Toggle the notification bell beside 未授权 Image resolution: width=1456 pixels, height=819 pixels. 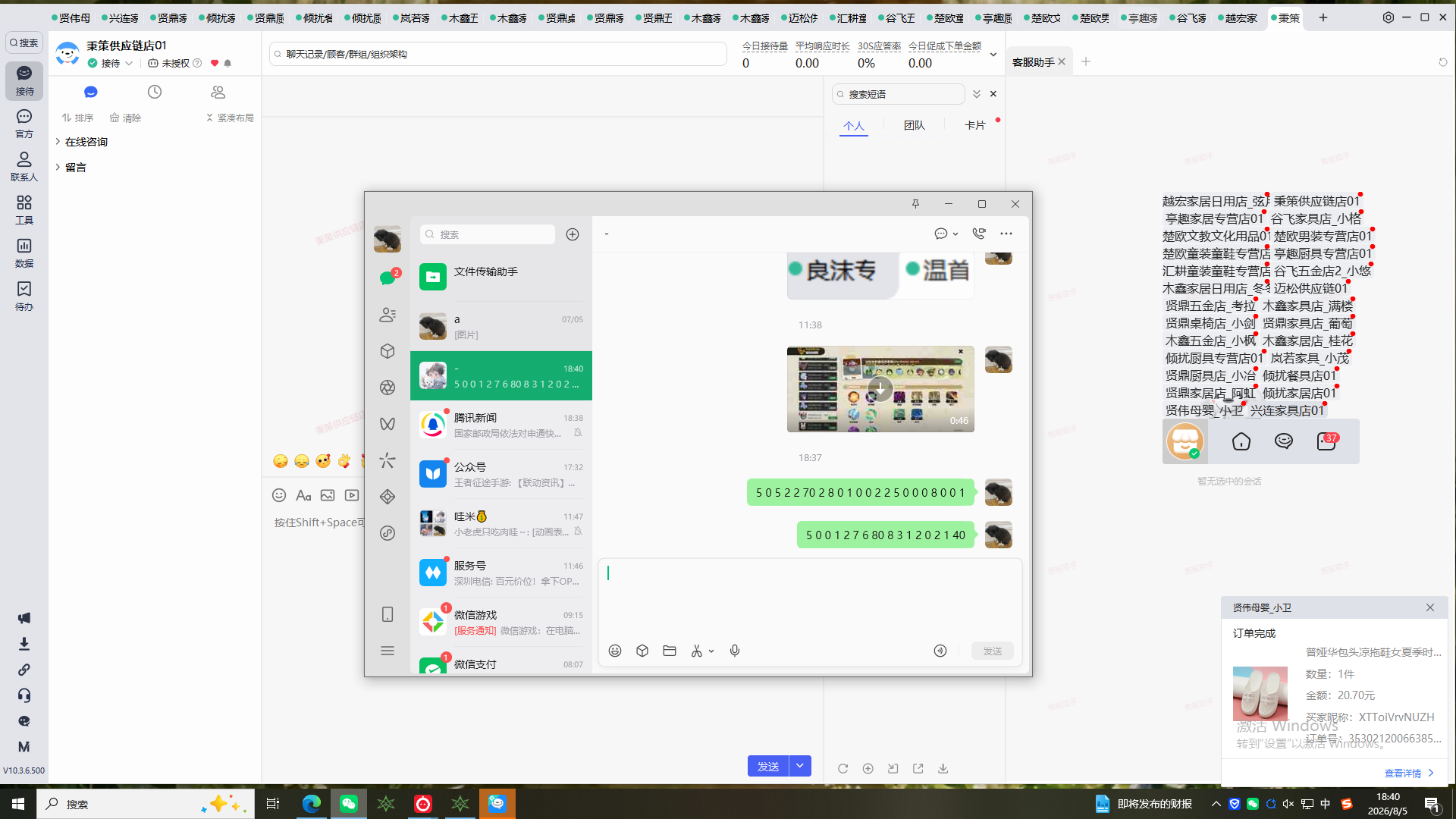pos(227,64)
